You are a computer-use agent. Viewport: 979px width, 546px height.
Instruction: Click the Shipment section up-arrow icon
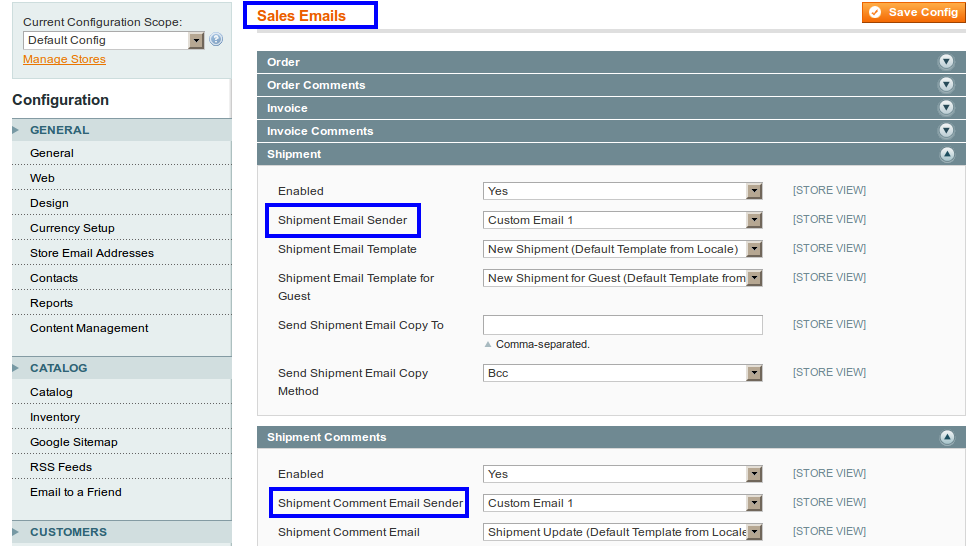click(947, 154)
